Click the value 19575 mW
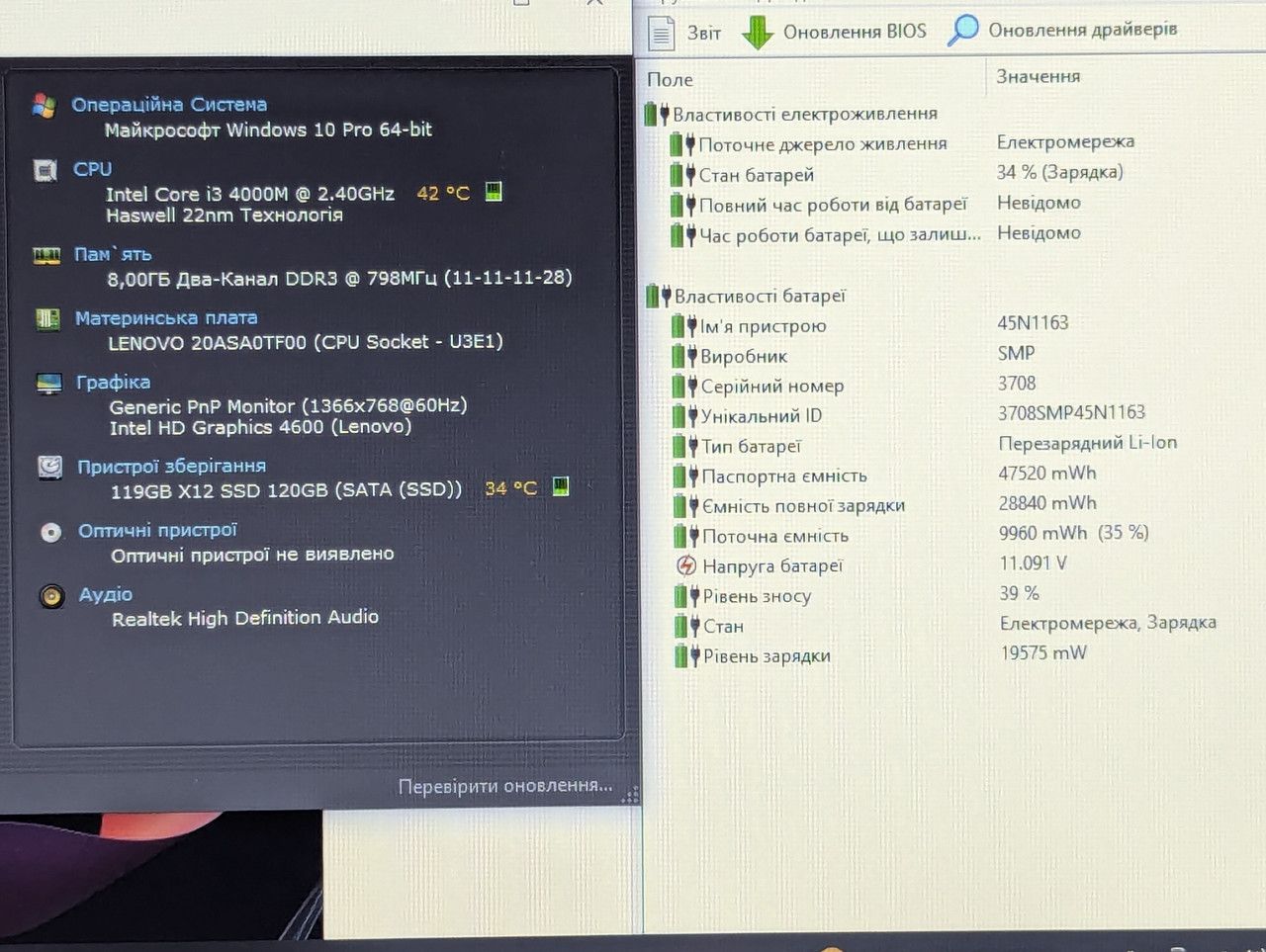The width and height of the screenshot is (1266, 952). (x=1043, y=652)
